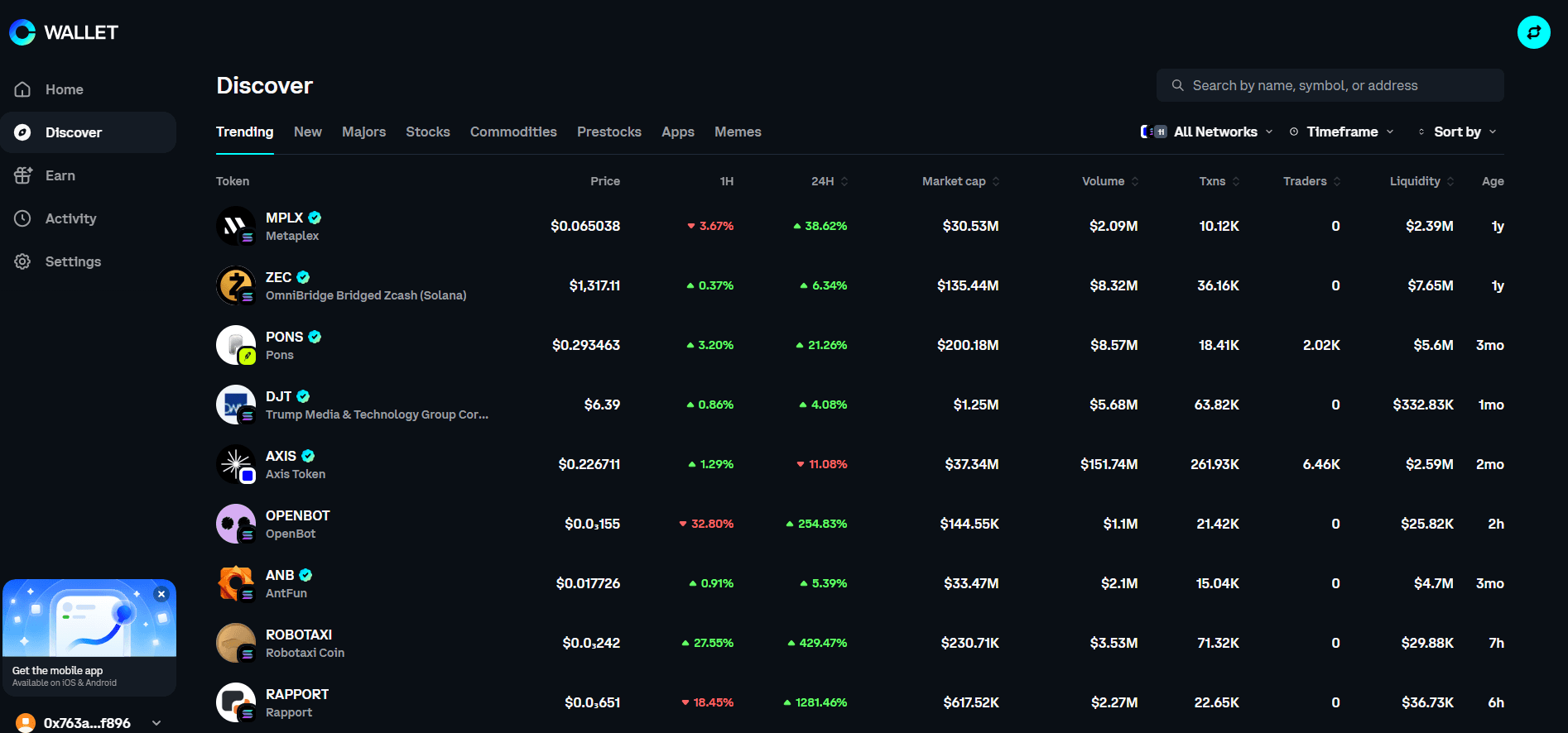Switch to the Stocks tab
The image size is (1568, 733).
[428, 132]
